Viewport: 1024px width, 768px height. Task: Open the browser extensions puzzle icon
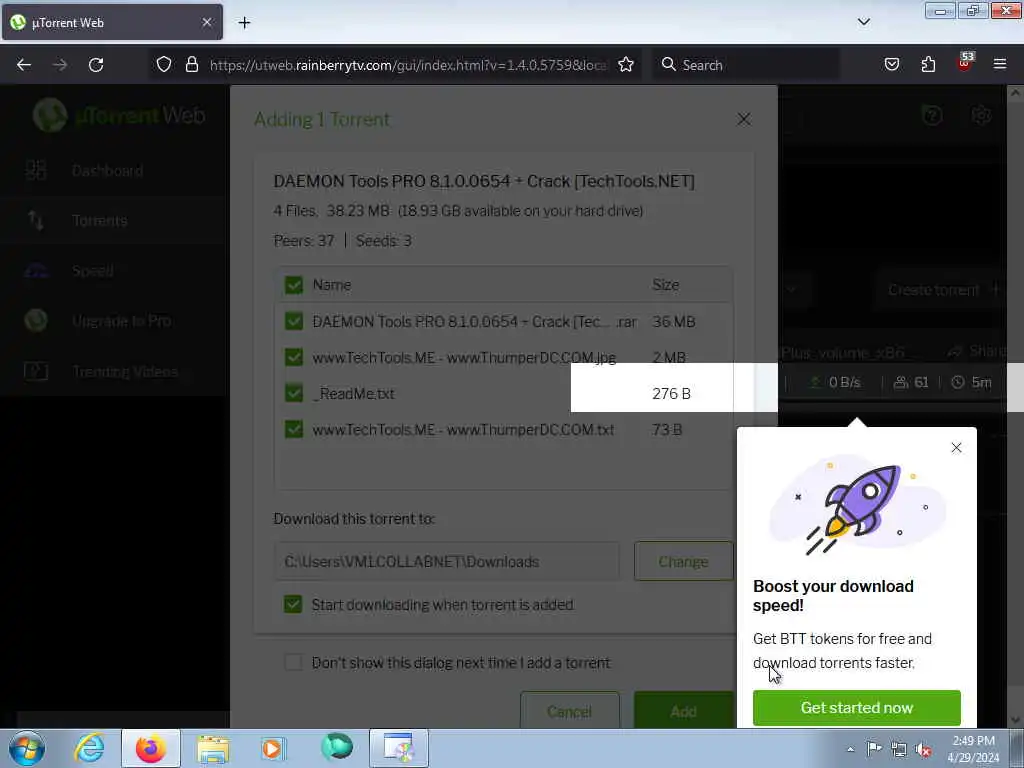pos(928,64)
